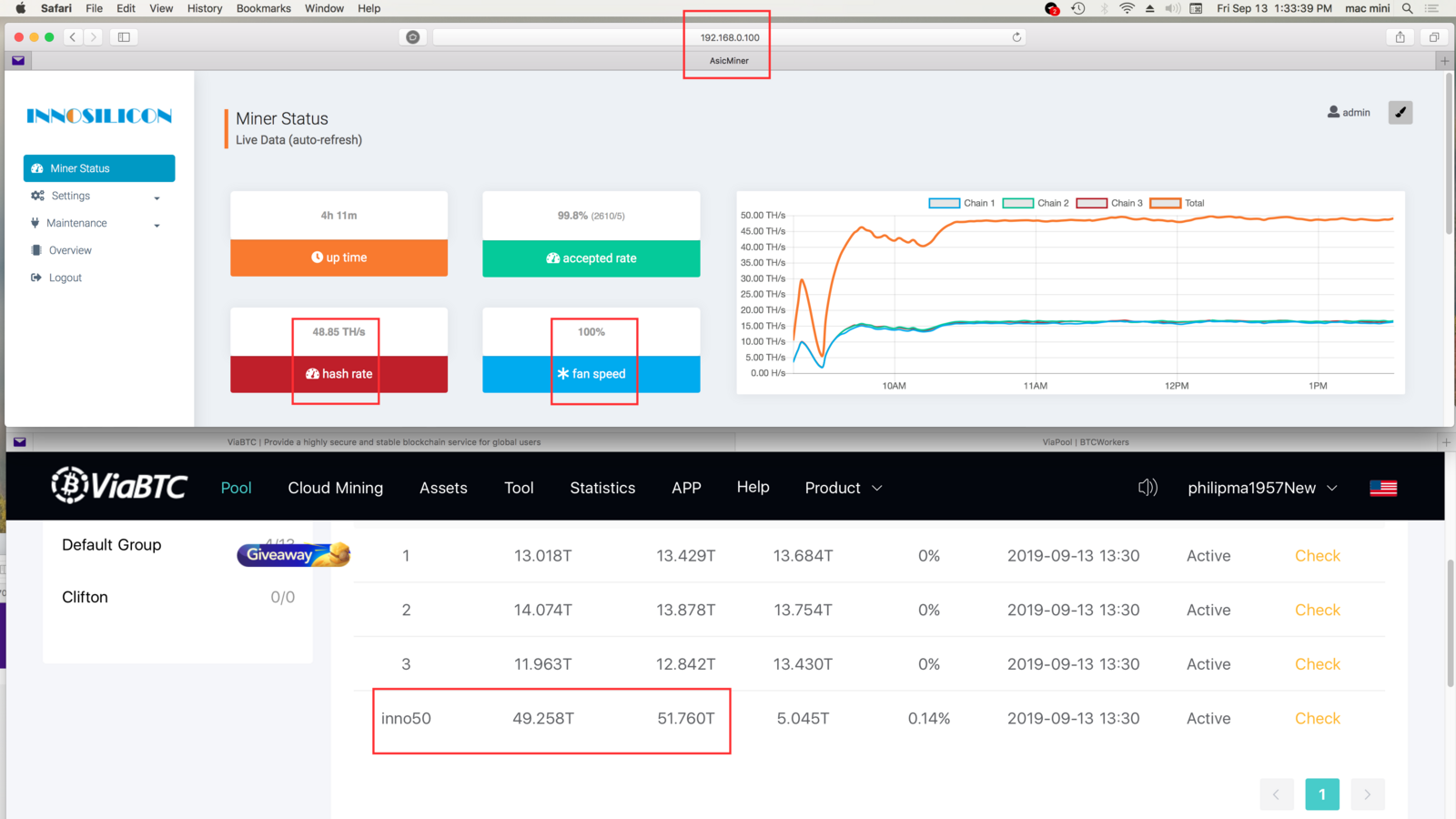This screenshot has height=819, width=1456.
Task: Click the ViaBTC logo
Action: [119, 486]
